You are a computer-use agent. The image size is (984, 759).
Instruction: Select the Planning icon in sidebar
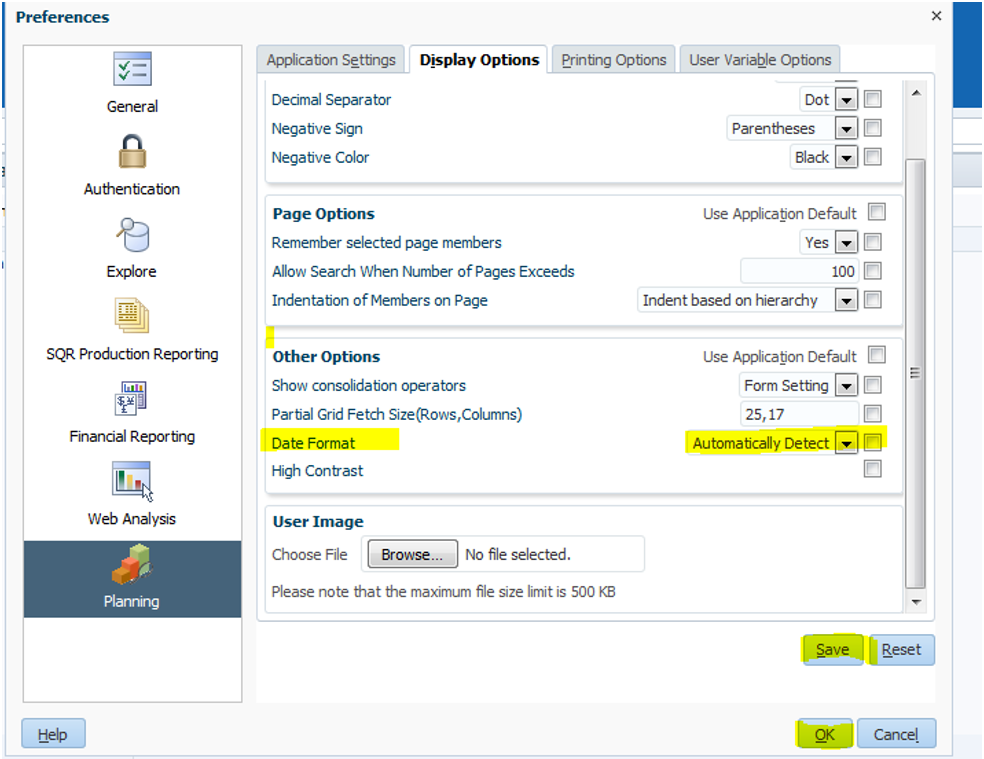click(132, 566)
